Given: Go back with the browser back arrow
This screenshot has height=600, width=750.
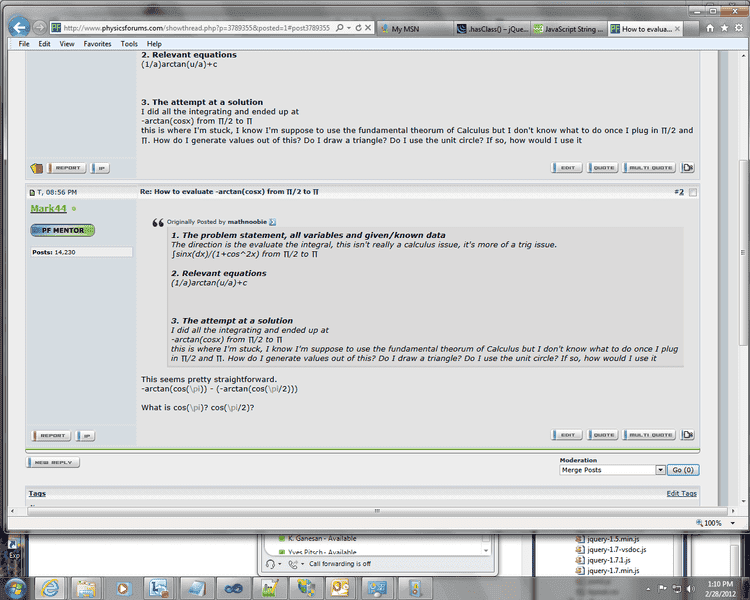Looking at the screenshot, I should click(x=19, y=27).
